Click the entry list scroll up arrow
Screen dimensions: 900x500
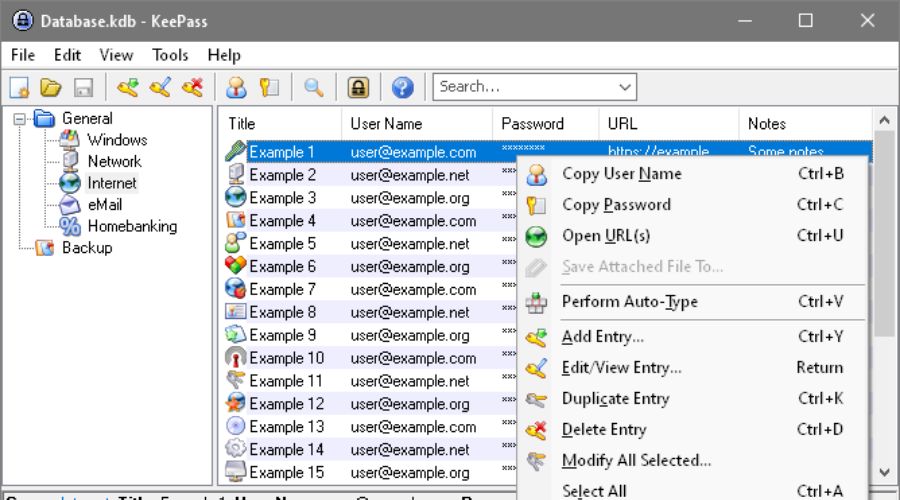click(885, 120)
